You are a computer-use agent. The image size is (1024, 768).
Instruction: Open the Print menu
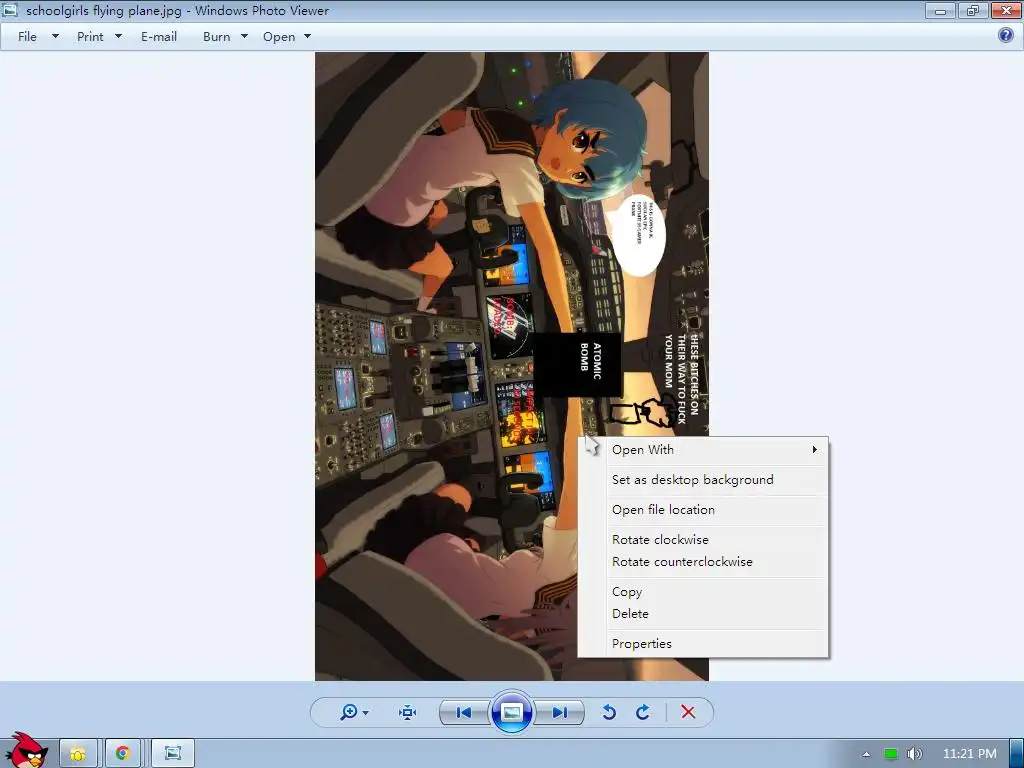90,37
